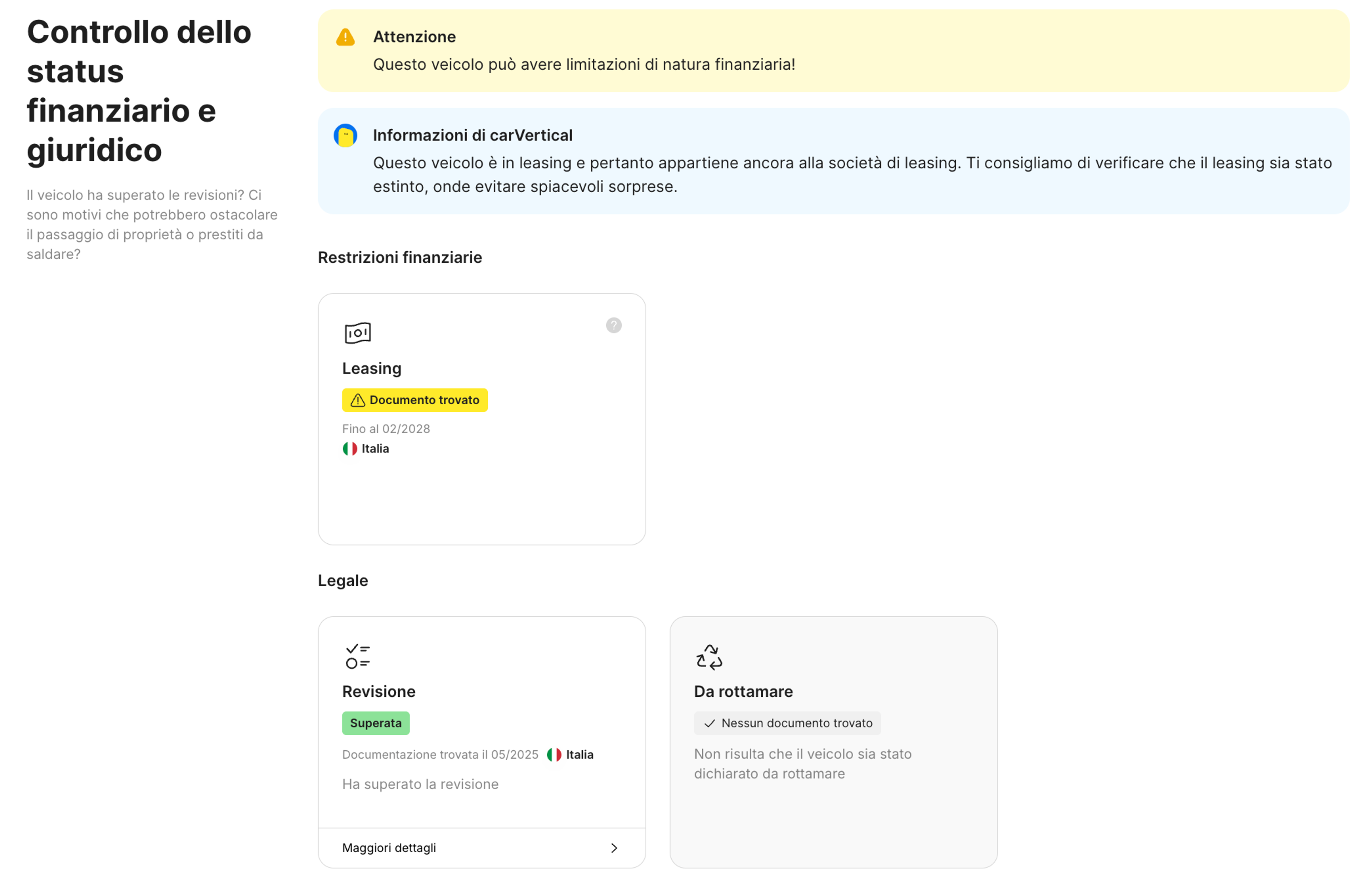Click the Restrizioni finanziarie section heading
The image size is (1372, 884).
pyautogui.click(x=400, y=258)
